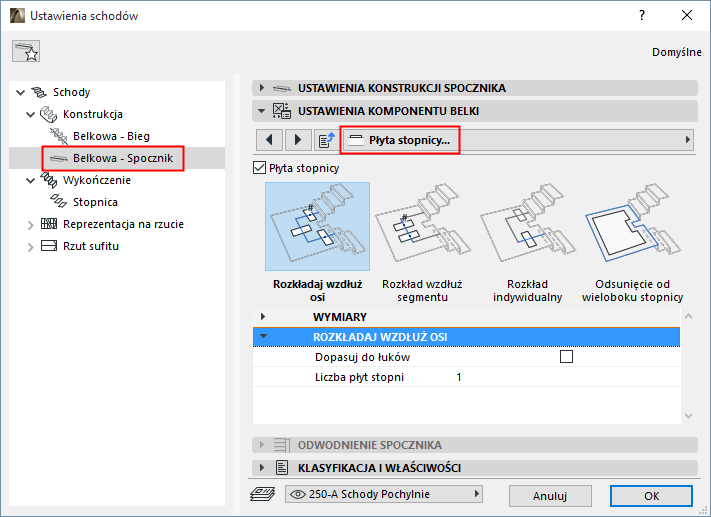The image size is (711, 517).
Task: Click the Belkowa - Spocznik landing icon
Action: [59, 158]
